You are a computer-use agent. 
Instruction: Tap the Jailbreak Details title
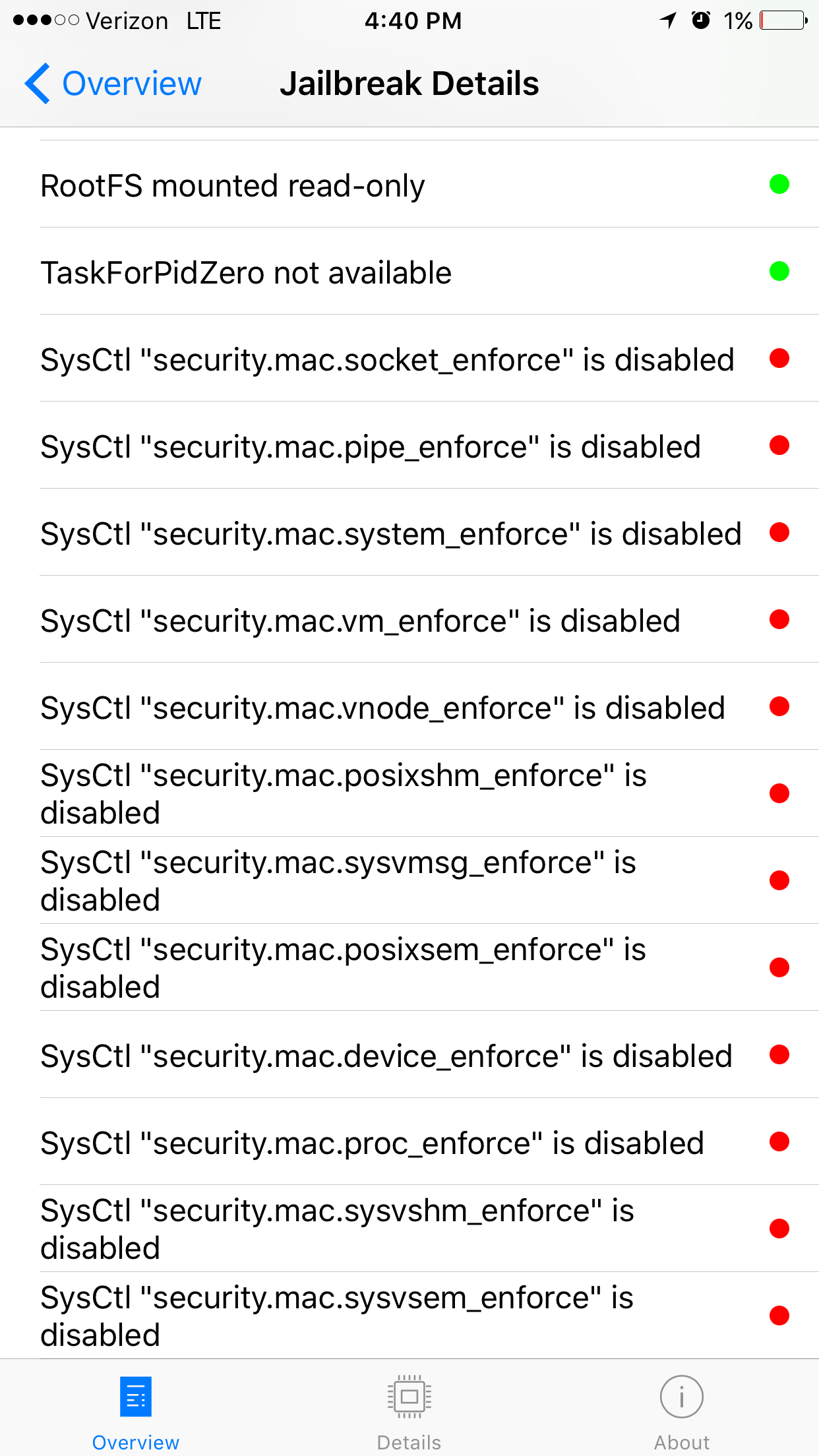point(409,84)
